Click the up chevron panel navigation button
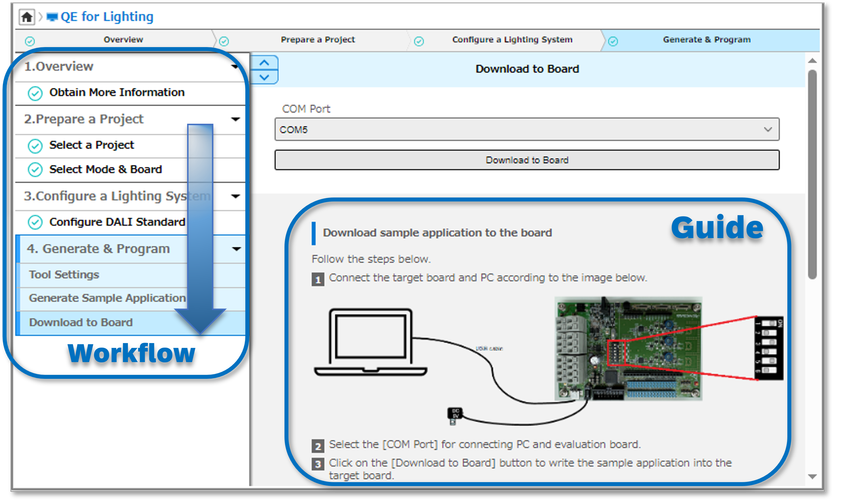856x500 pixels. click(x=265, y=63)
